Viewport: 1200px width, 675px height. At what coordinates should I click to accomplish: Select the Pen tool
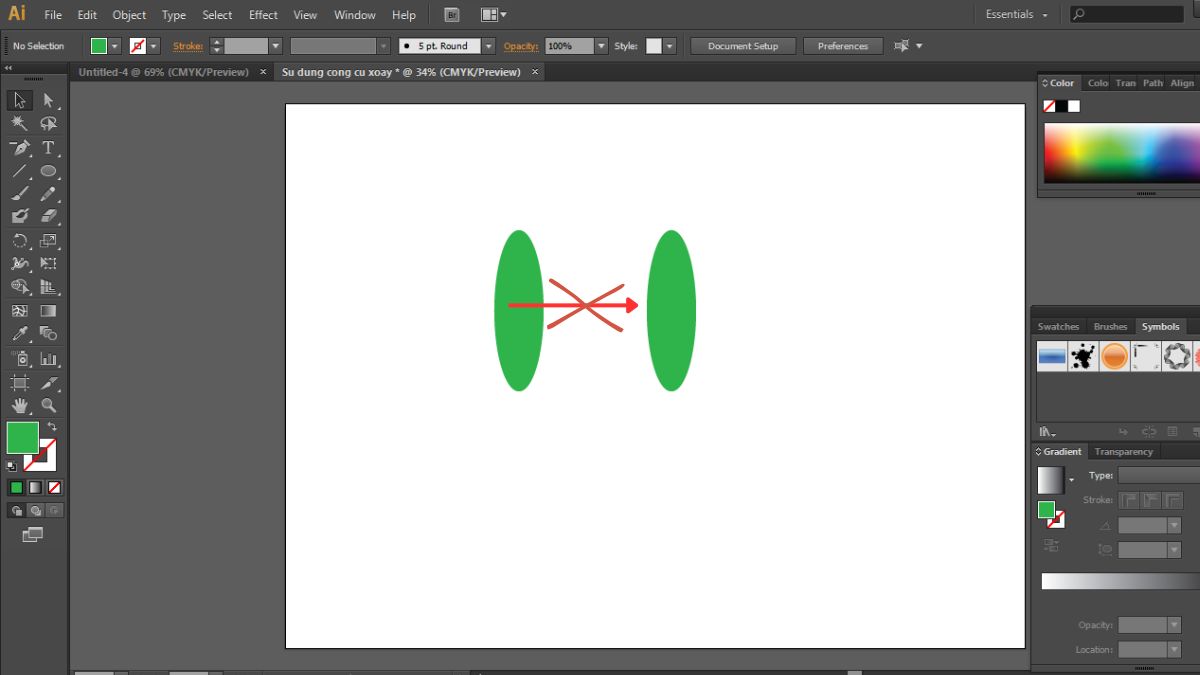click(x=19, y=147)
